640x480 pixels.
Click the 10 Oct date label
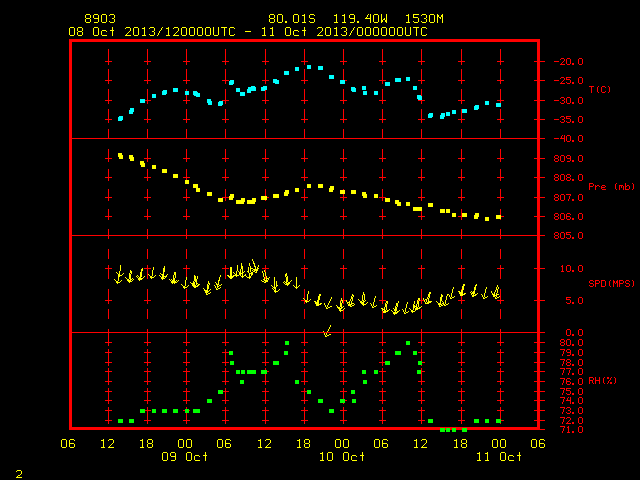click(342, 457)
